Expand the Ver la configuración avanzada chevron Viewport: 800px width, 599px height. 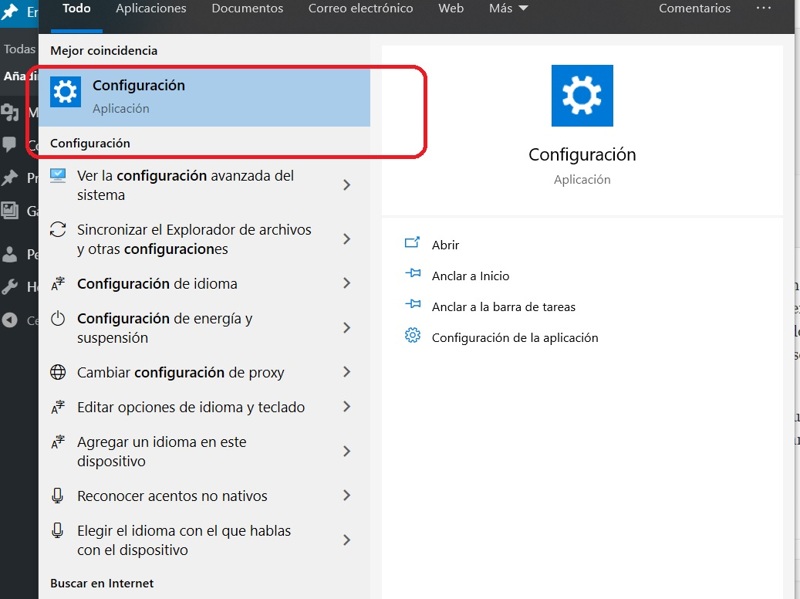[x=346, y=185]
